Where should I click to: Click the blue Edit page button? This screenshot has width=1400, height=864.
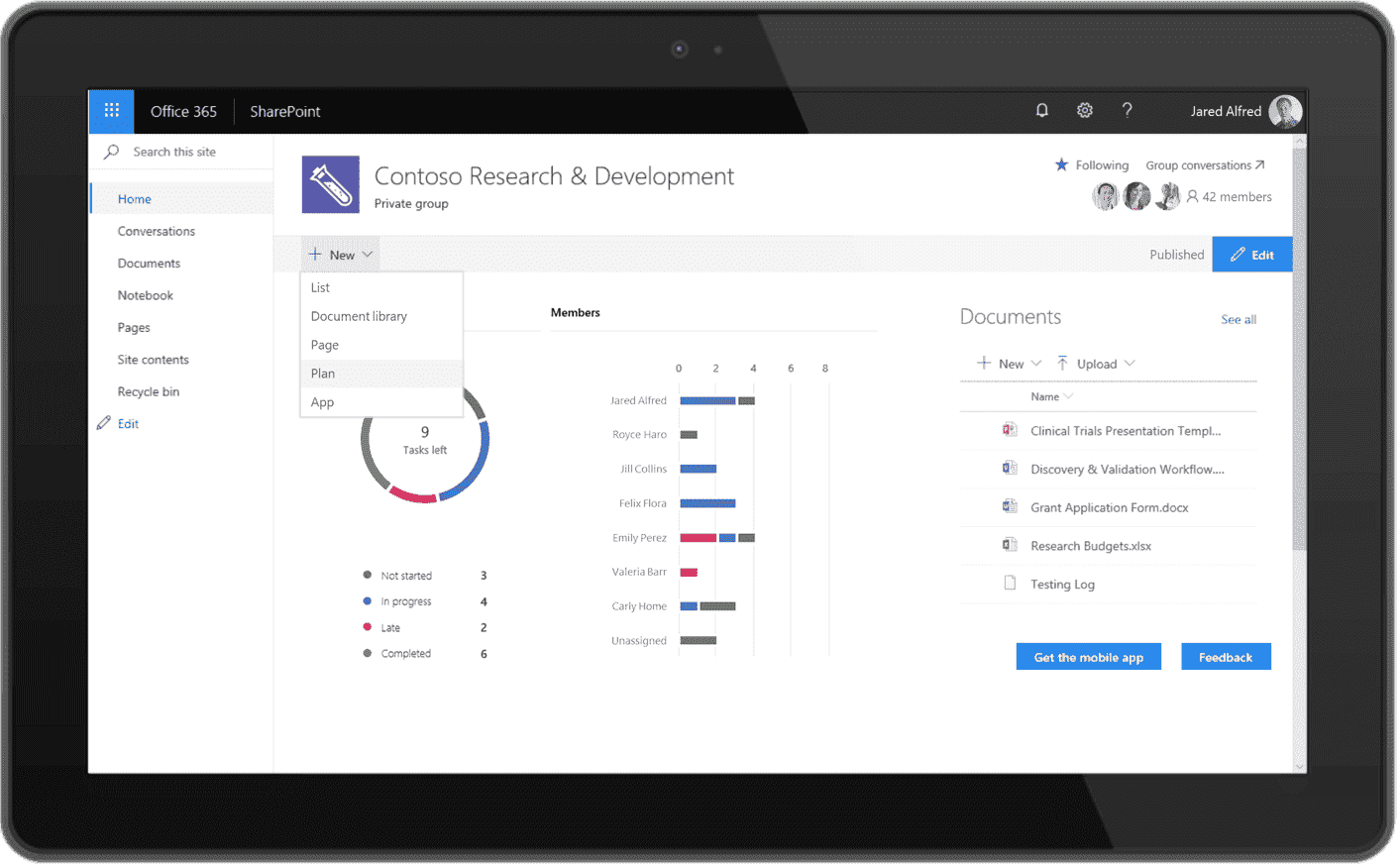click(1252, 255)
